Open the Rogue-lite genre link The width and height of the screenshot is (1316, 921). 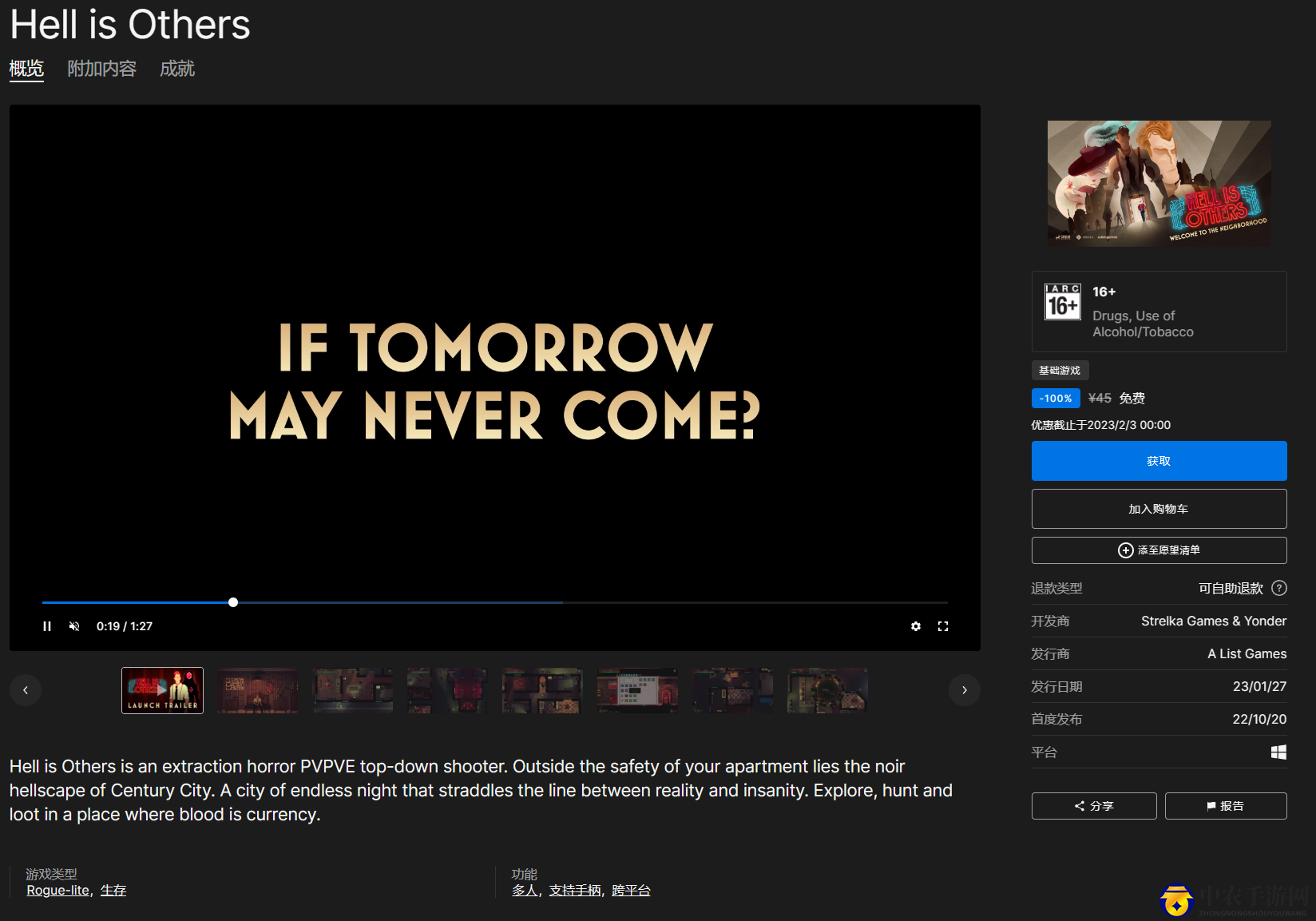[57, 891]
